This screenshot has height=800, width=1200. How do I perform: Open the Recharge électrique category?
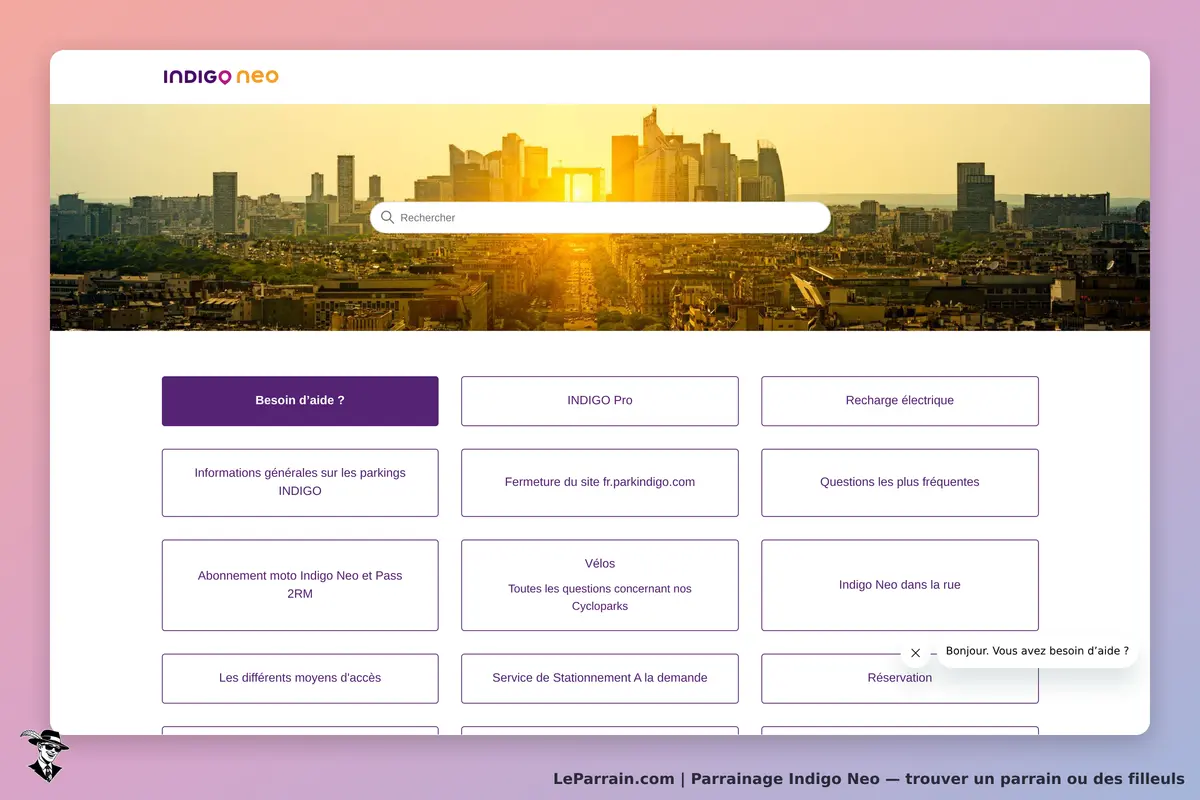pos(900,401)
